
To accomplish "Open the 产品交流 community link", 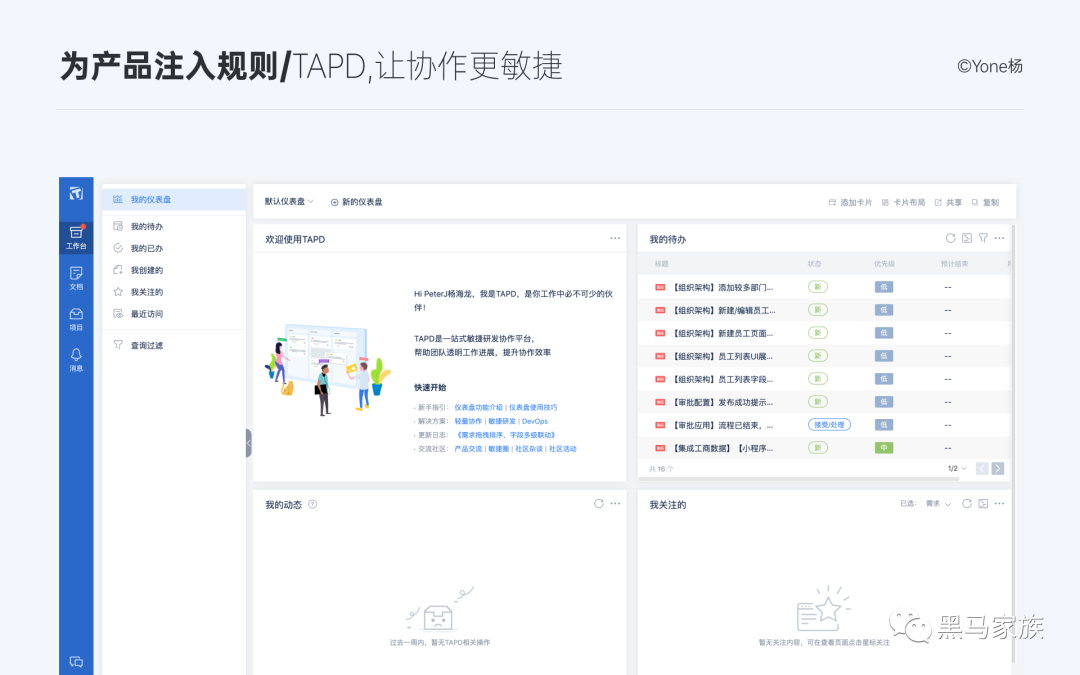I will click(468, 449).
